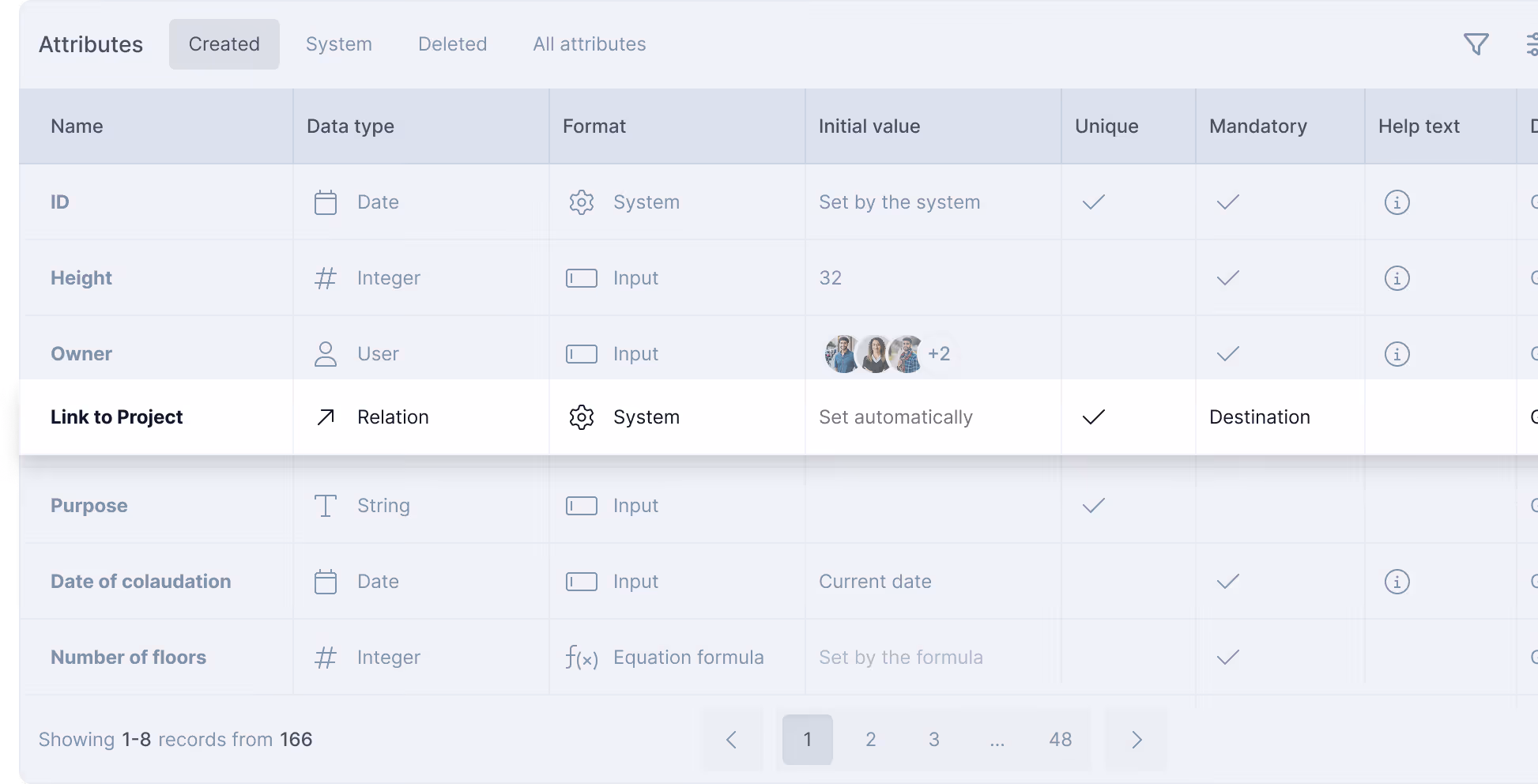Viewport: 1538px width, 784px height.
Task: Click the calendar icon in ID row
Action: pos(326,202)
